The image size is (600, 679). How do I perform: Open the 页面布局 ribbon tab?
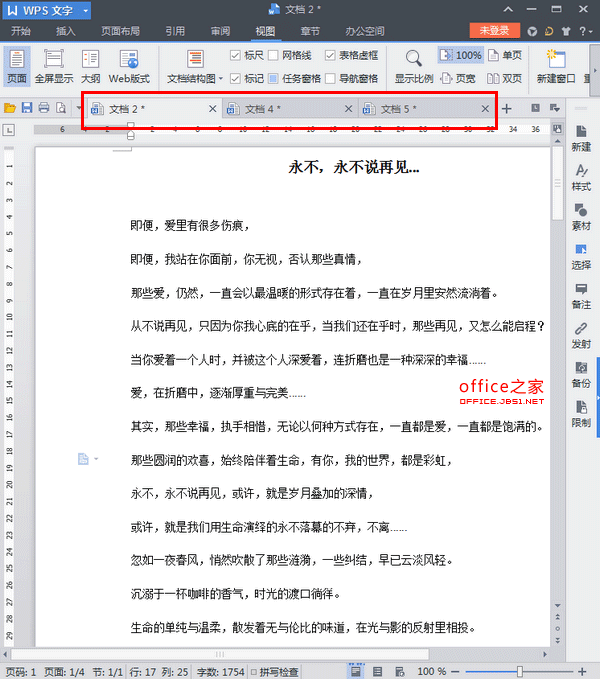120,32
